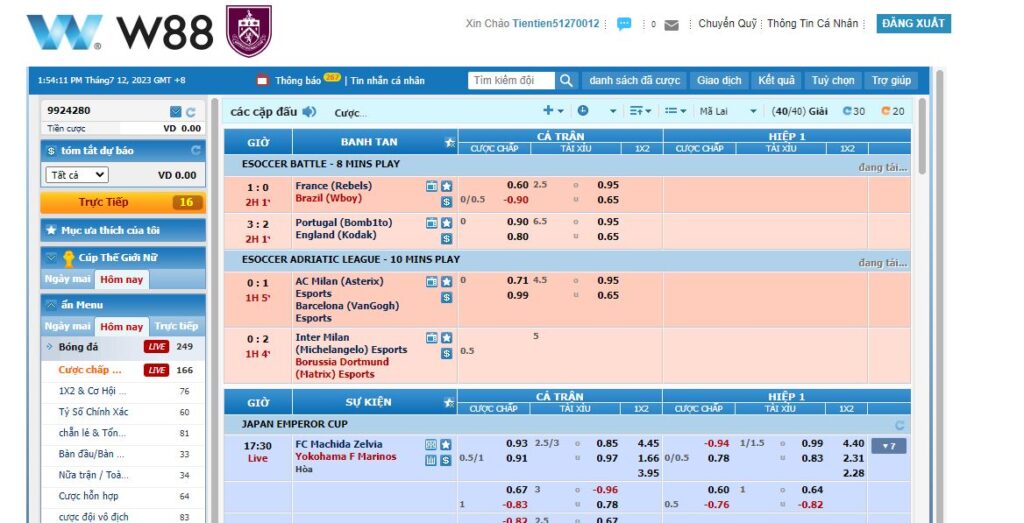This screenshot has height=523, width=1024.
Task: Collapse the ẩn Menu section
Action: 123,305
